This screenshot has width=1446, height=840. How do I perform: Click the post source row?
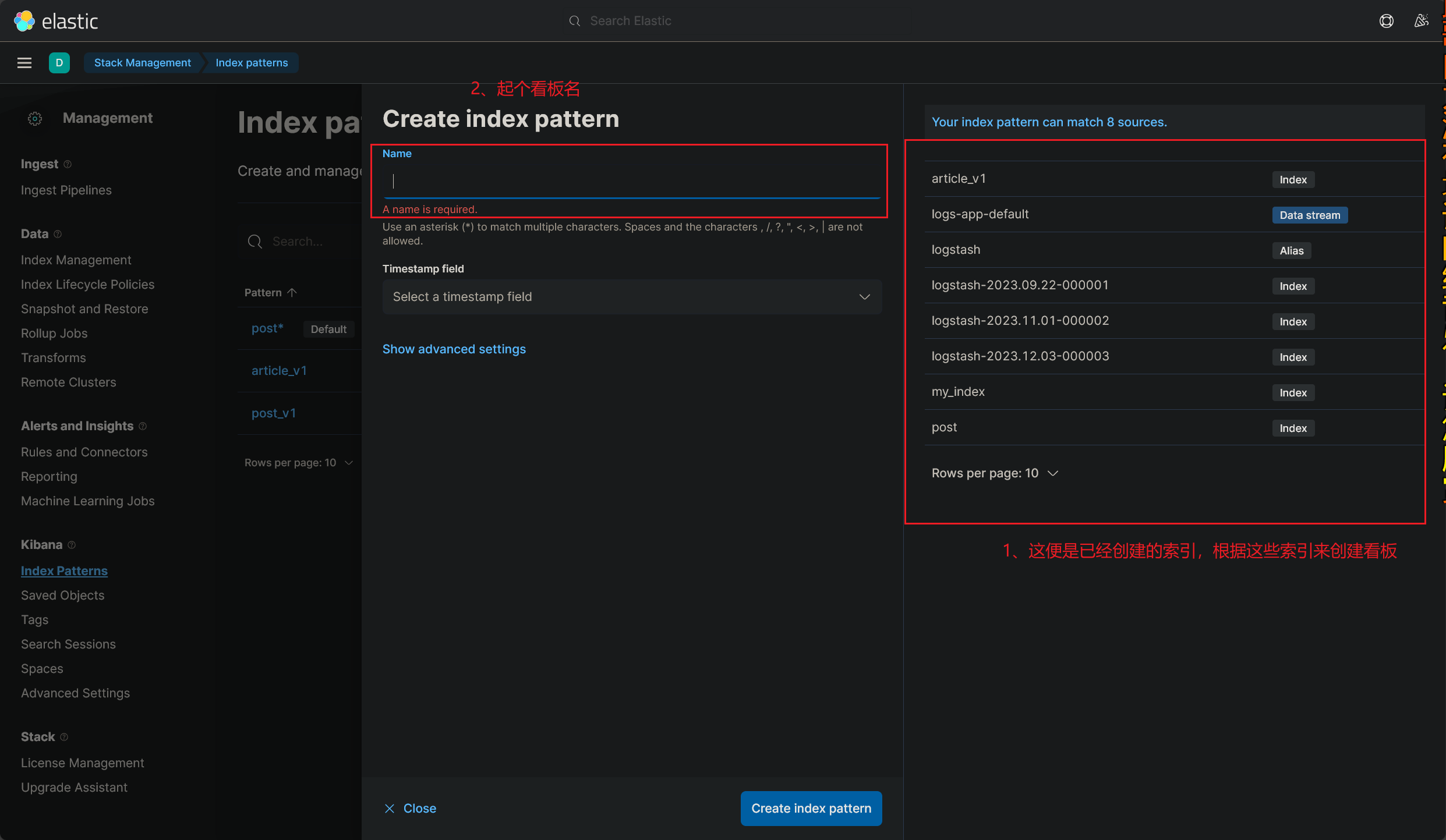click(x=1174, y=427)
